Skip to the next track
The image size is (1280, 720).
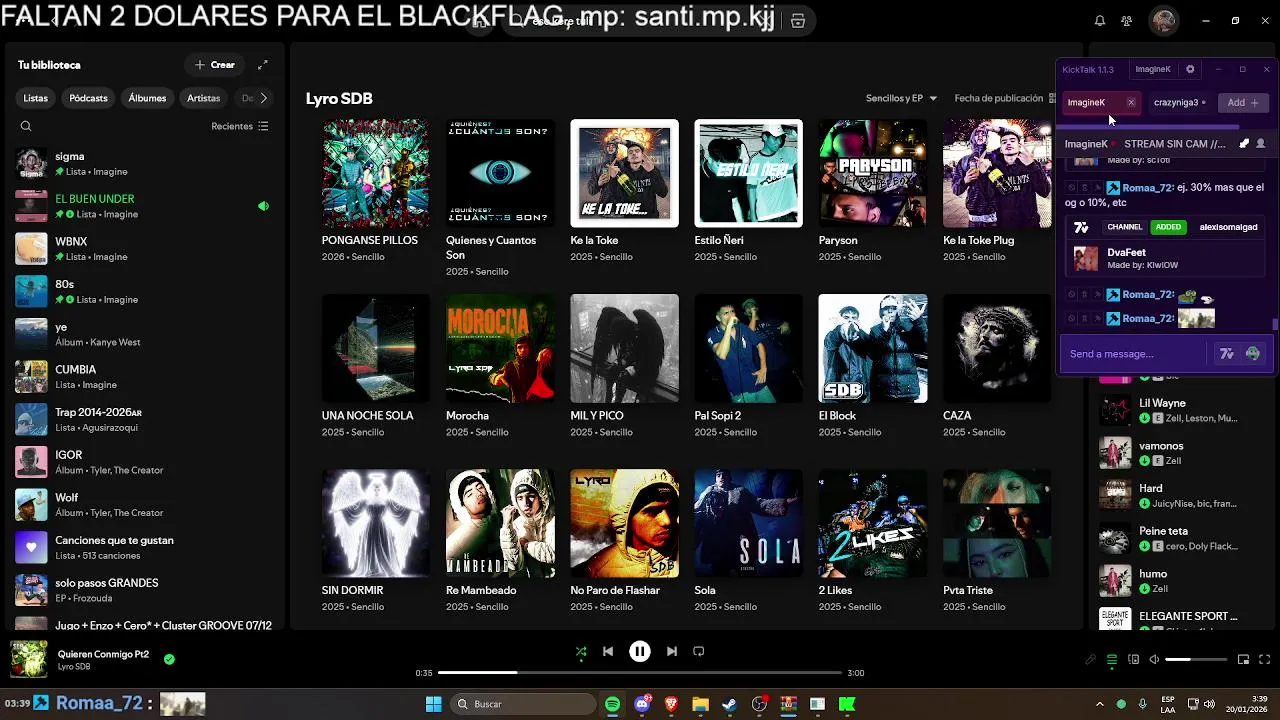click(x=672, y=651)
